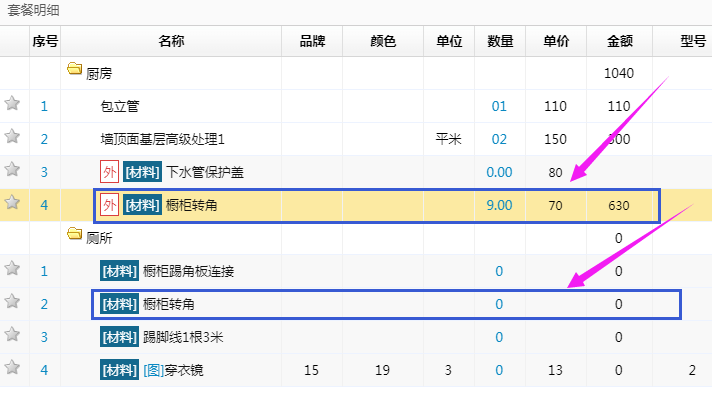Click 序号 4 of 穿衣镜
This screenshot has height=394, width=712.
tap(44, 370)
